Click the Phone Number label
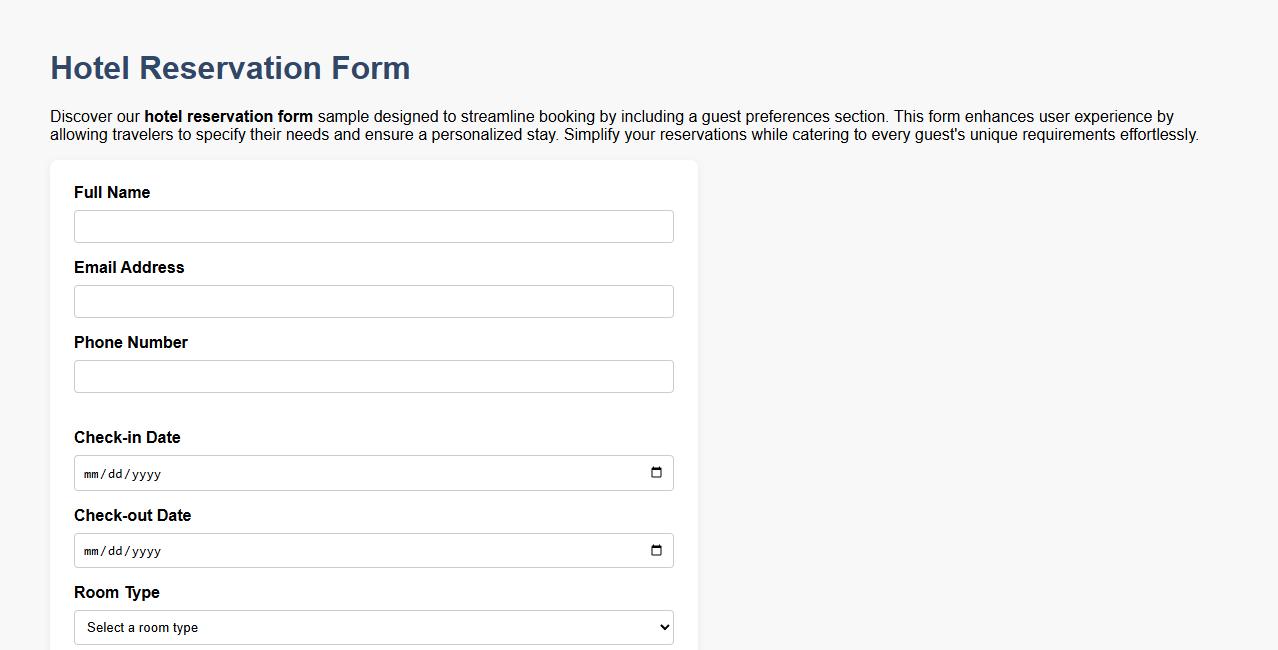The width and height of the screenshot is (1278, 650). tap(130, 342)
